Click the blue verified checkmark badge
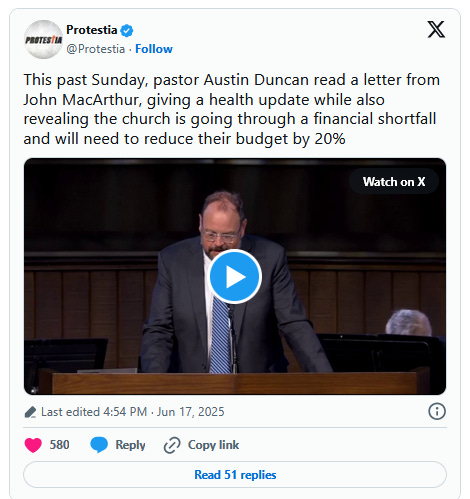This screenshot has width=470, height=499. 127,31
